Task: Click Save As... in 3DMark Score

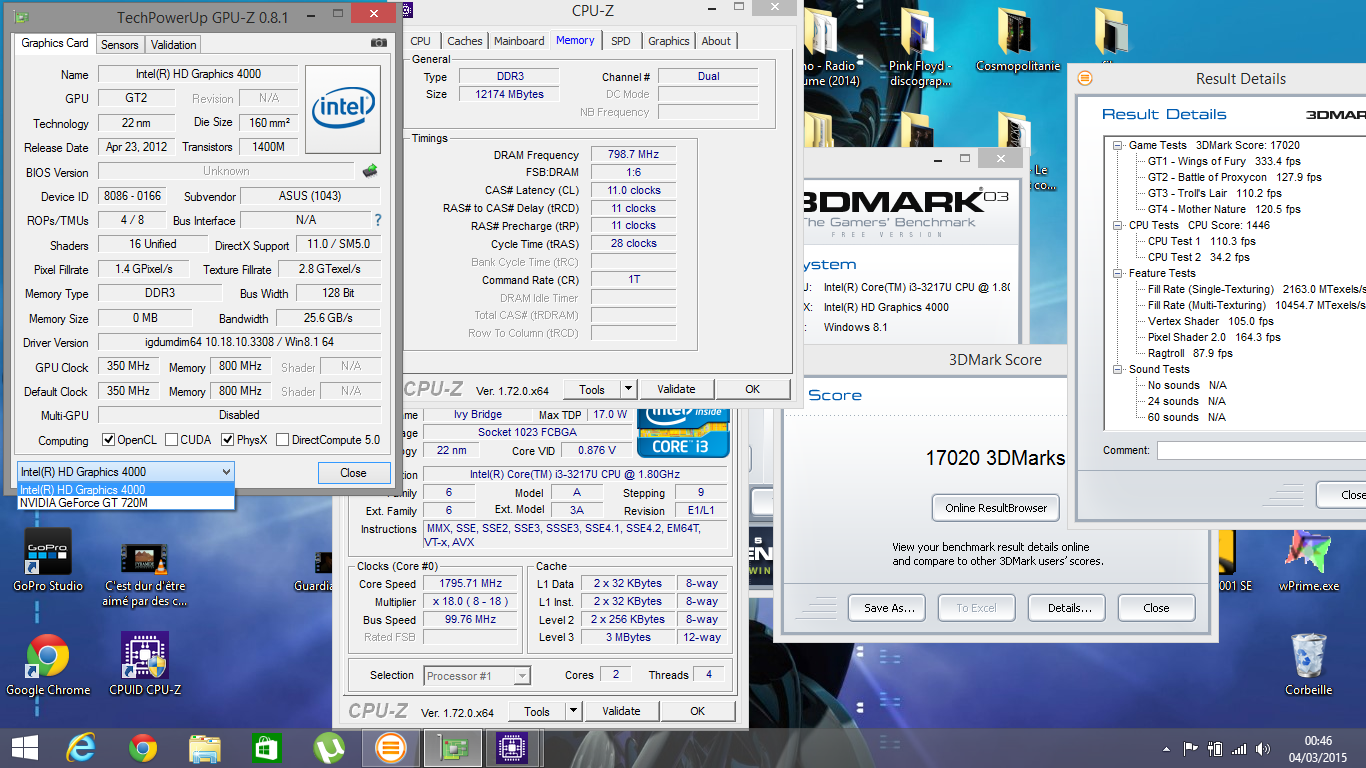Action: 889,608
